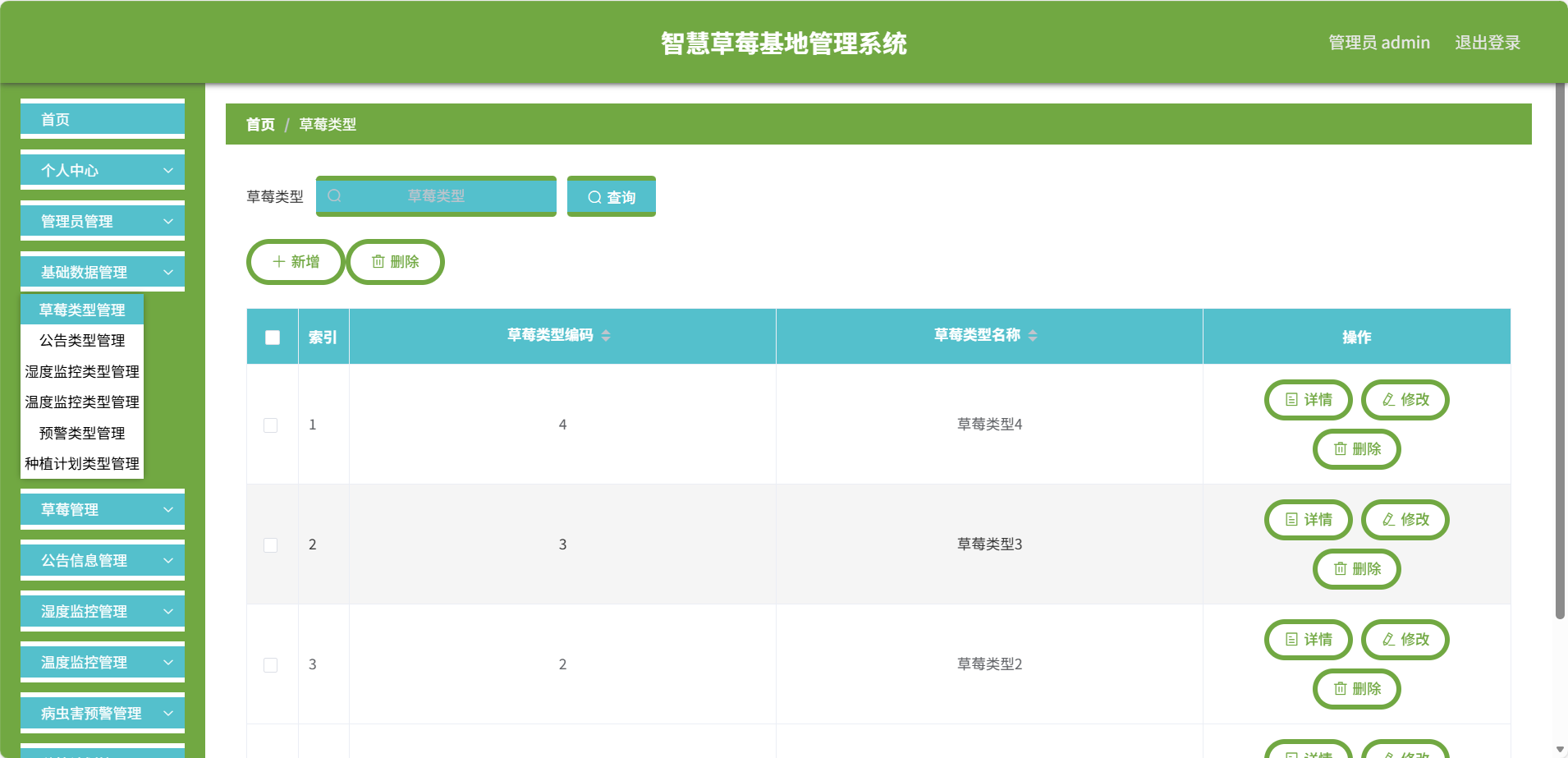Click the magnifier icon in the search field
The image size is (1568, 758).
(x=334, y=195)
